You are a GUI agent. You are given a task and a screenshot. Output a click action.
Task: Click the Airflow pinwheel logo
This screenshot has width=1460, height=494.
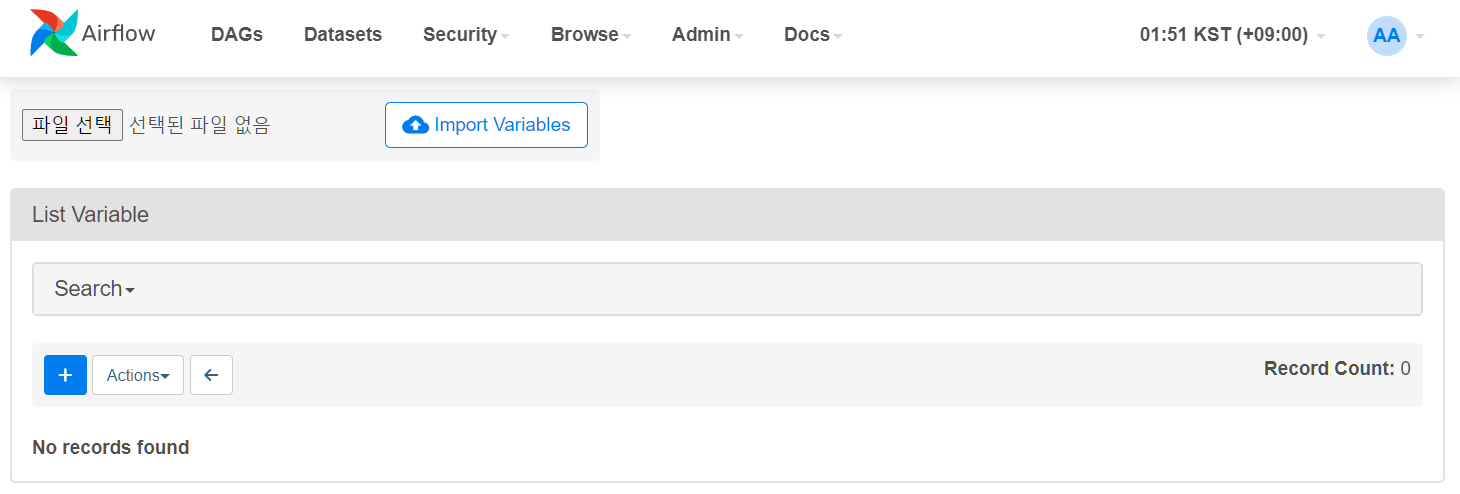54,33
